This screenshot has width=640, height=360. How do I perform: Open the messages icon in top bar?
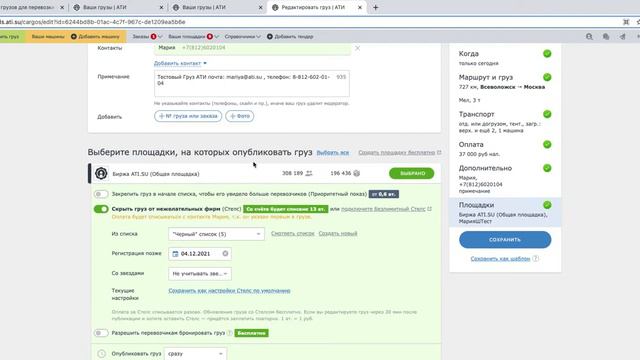606,37
